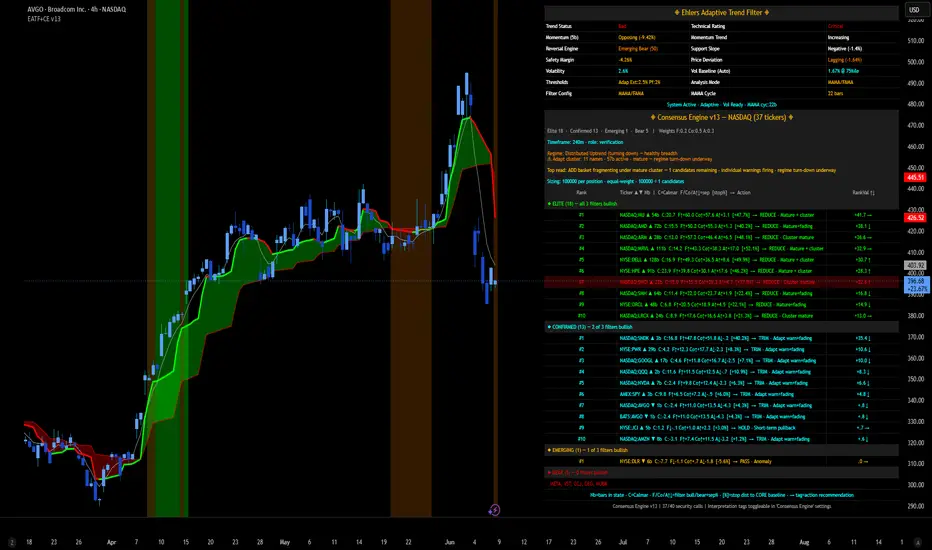Click the Technical Rating label cell
Image resolution: width=932 pixels, height=550 pixels.
[708, 26]
